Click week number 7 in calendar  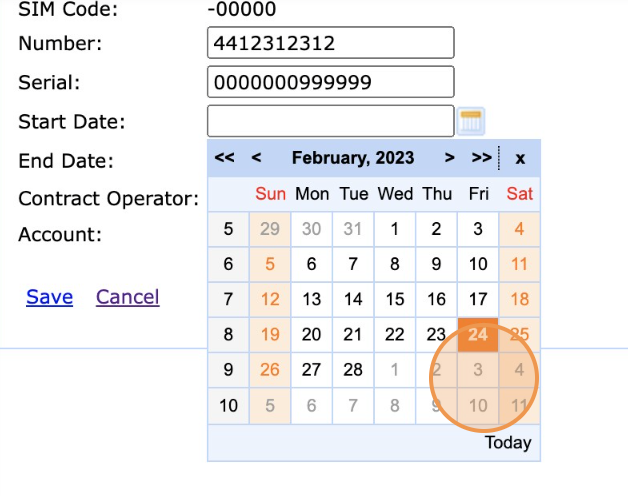point(228,299)
